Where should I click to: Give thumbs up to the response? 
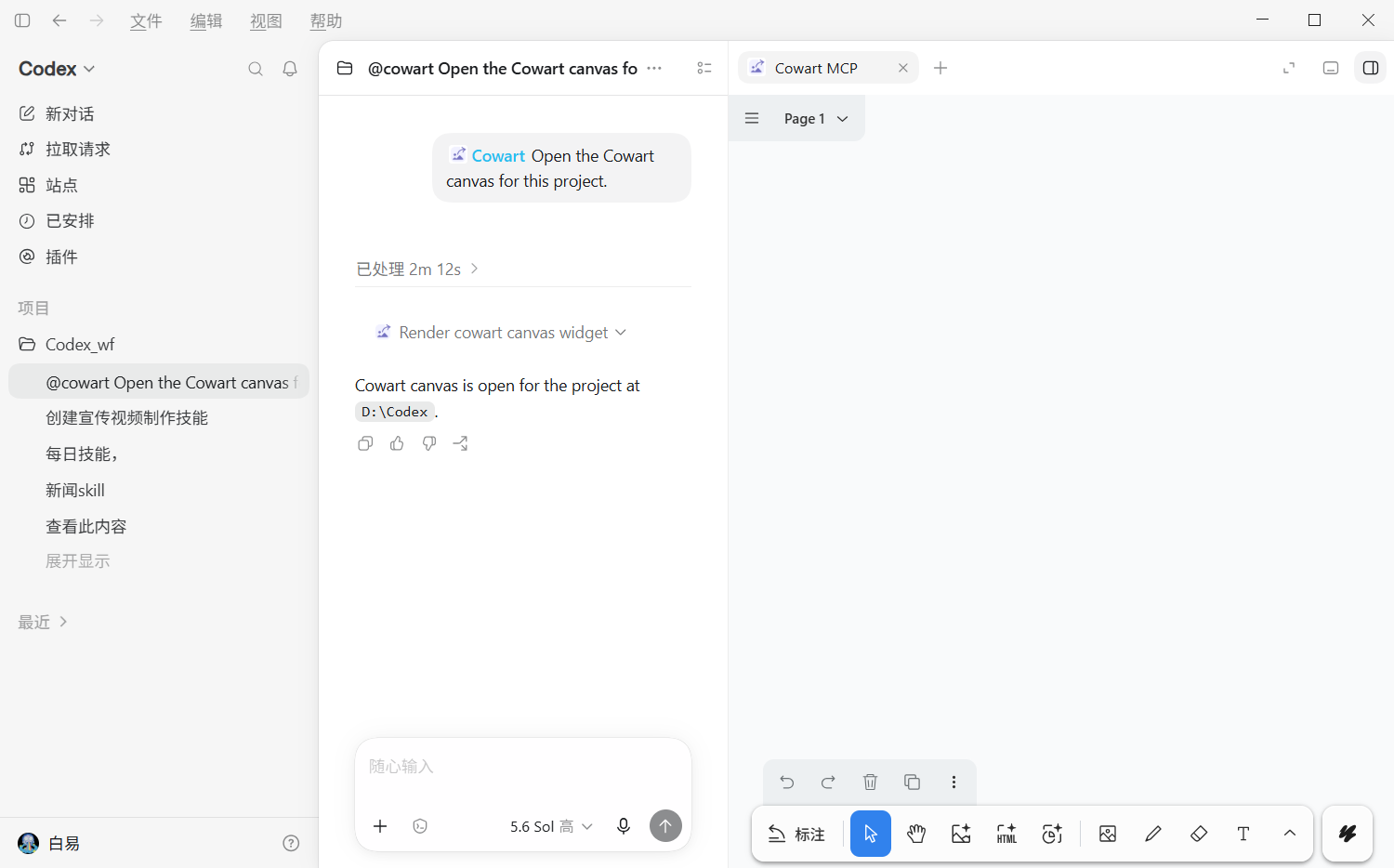(x=397, y=443)
